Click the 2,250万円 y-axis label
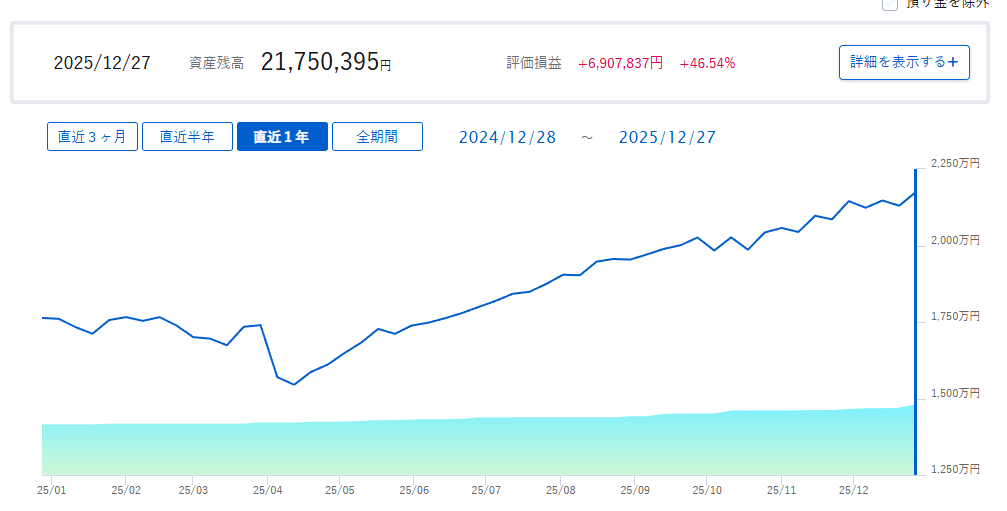Image resolution: width=1007 pixels, height=511 pixels. click(x=955, y=163)
